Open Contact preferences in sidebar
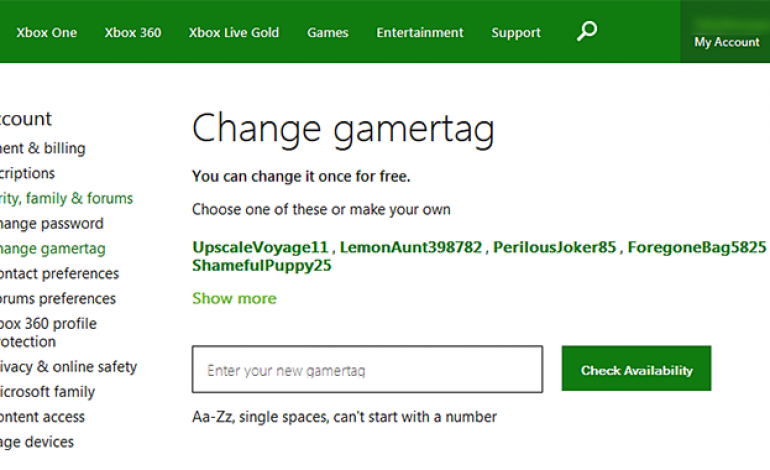770x470 pixels. pyautogui.click(x=58, y=273)
